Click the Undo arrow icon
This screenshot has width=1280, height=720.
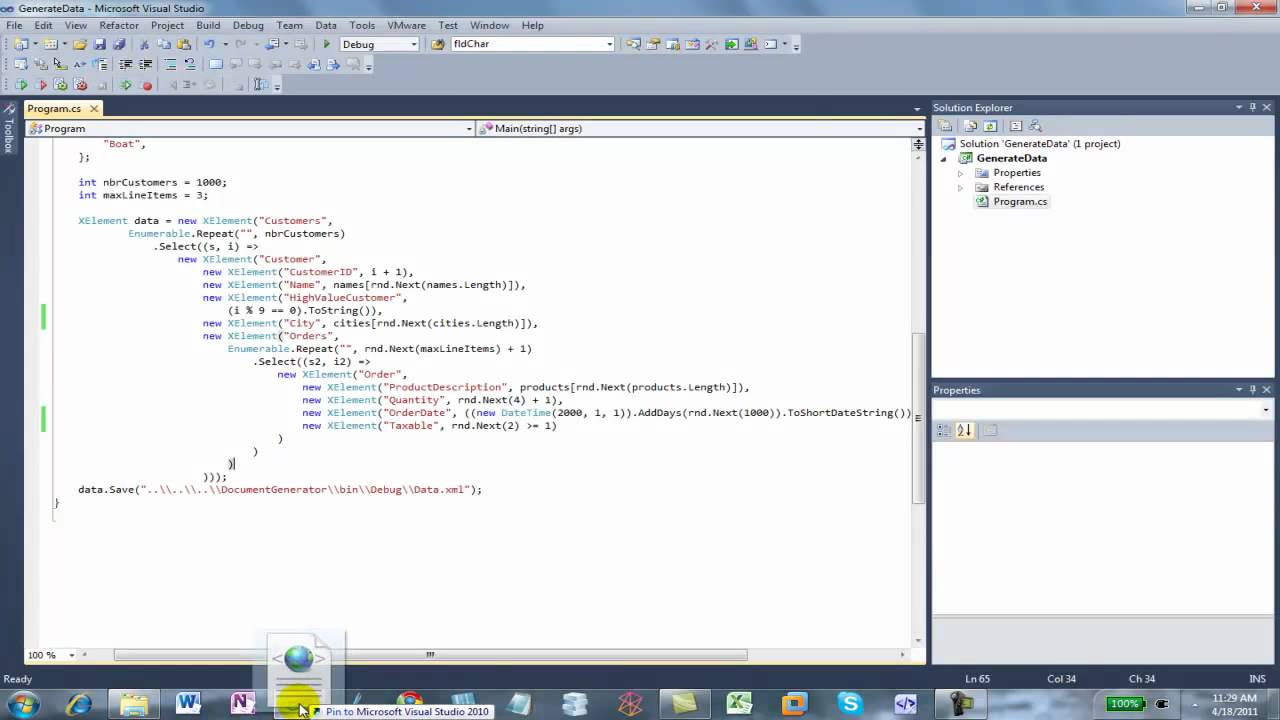(x=209, y=44)
